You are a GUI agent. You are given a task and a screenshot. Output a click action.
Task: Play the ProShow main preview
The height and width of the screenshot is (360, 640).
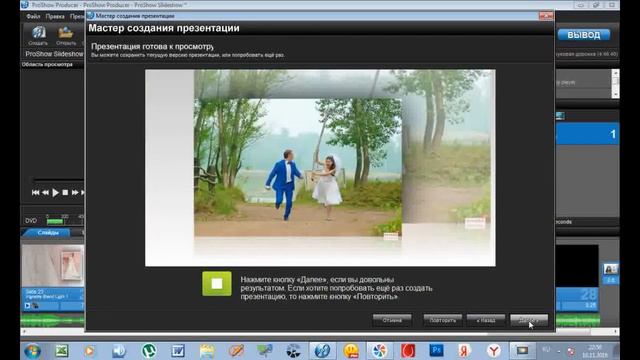pyautogui.click(x=56, y=192)
